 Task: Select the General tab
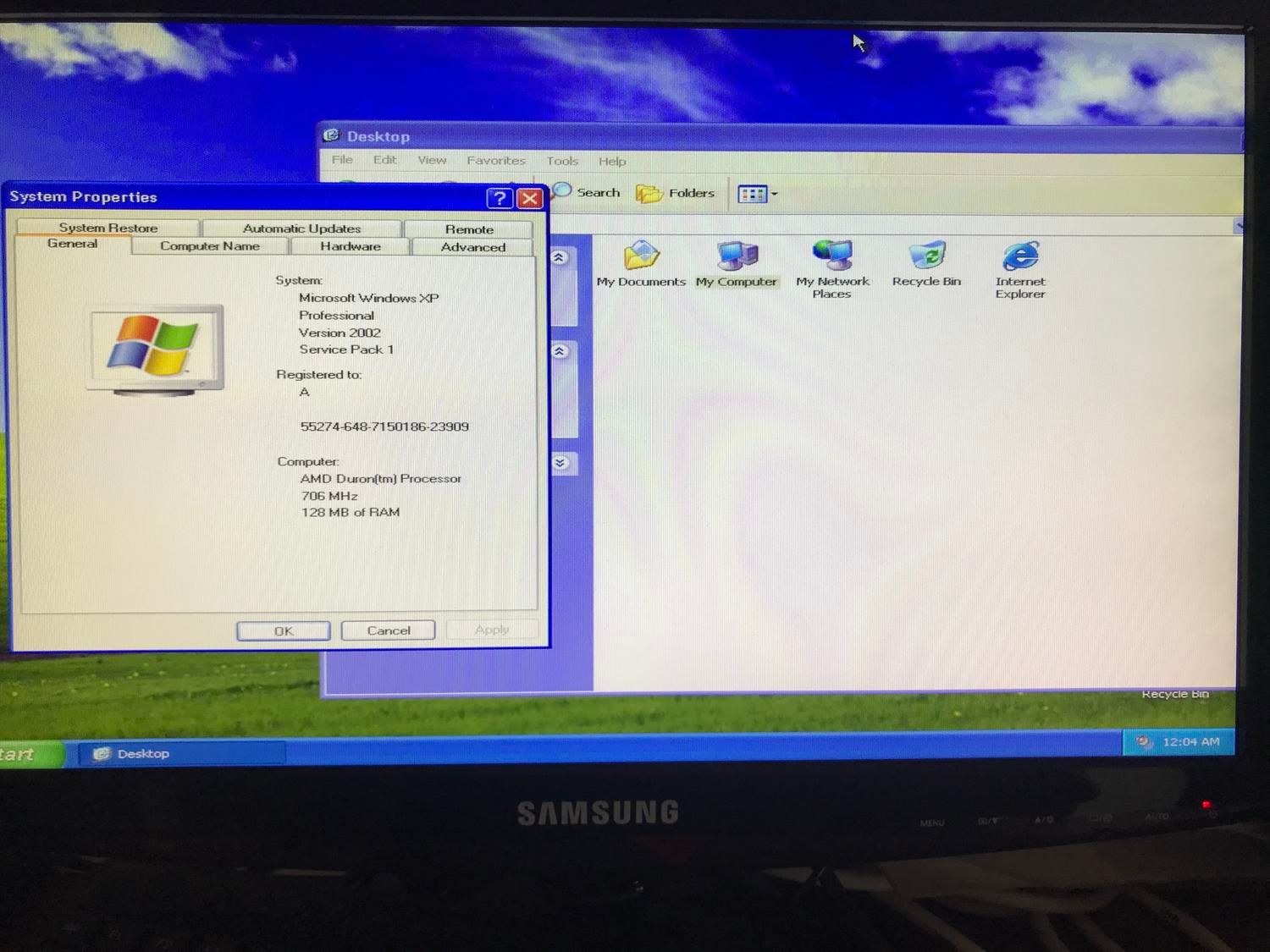pyautogui.click(x=73, y=244)
